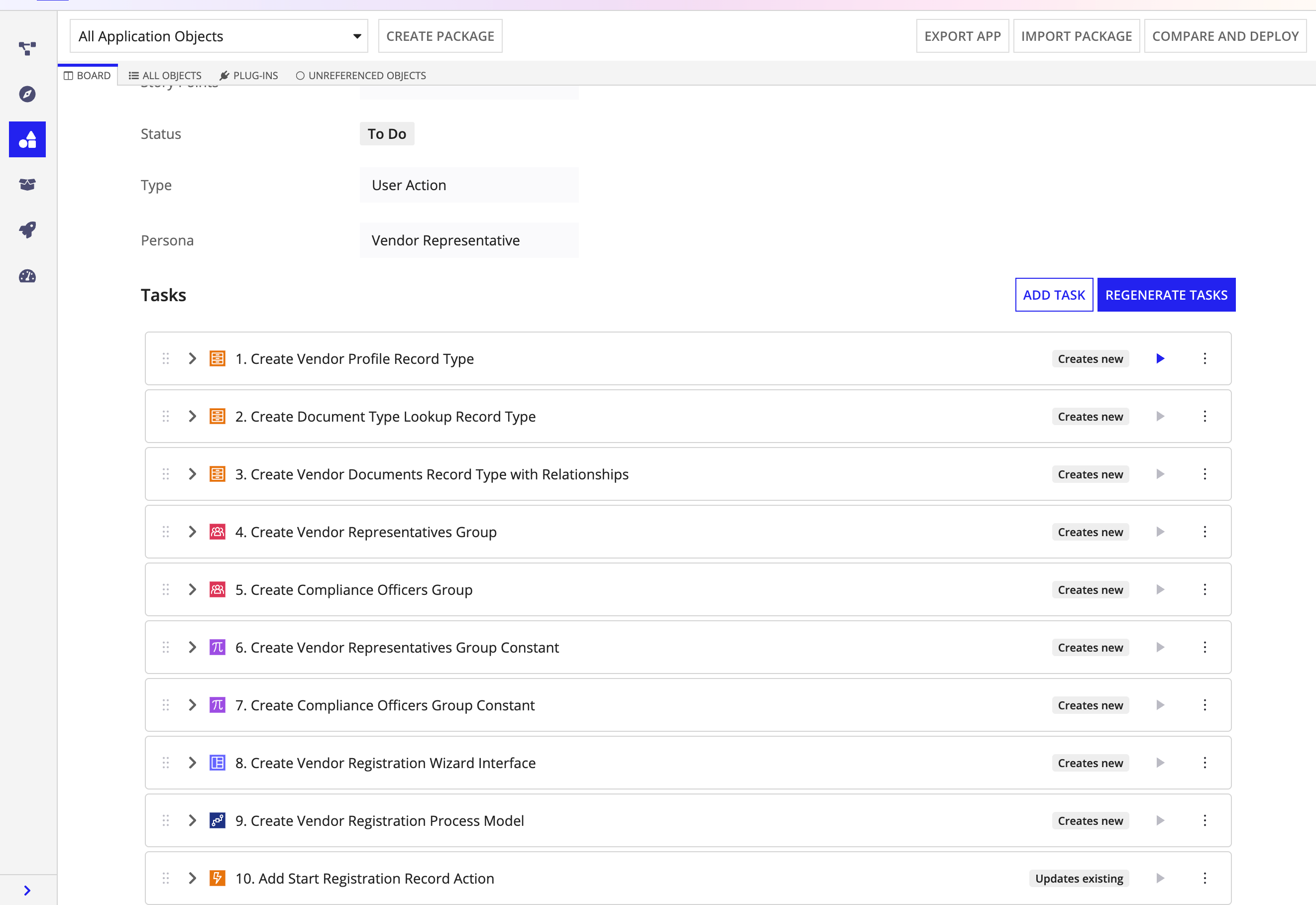Open the All Application Objects dropdown

[x=219, y=36]
